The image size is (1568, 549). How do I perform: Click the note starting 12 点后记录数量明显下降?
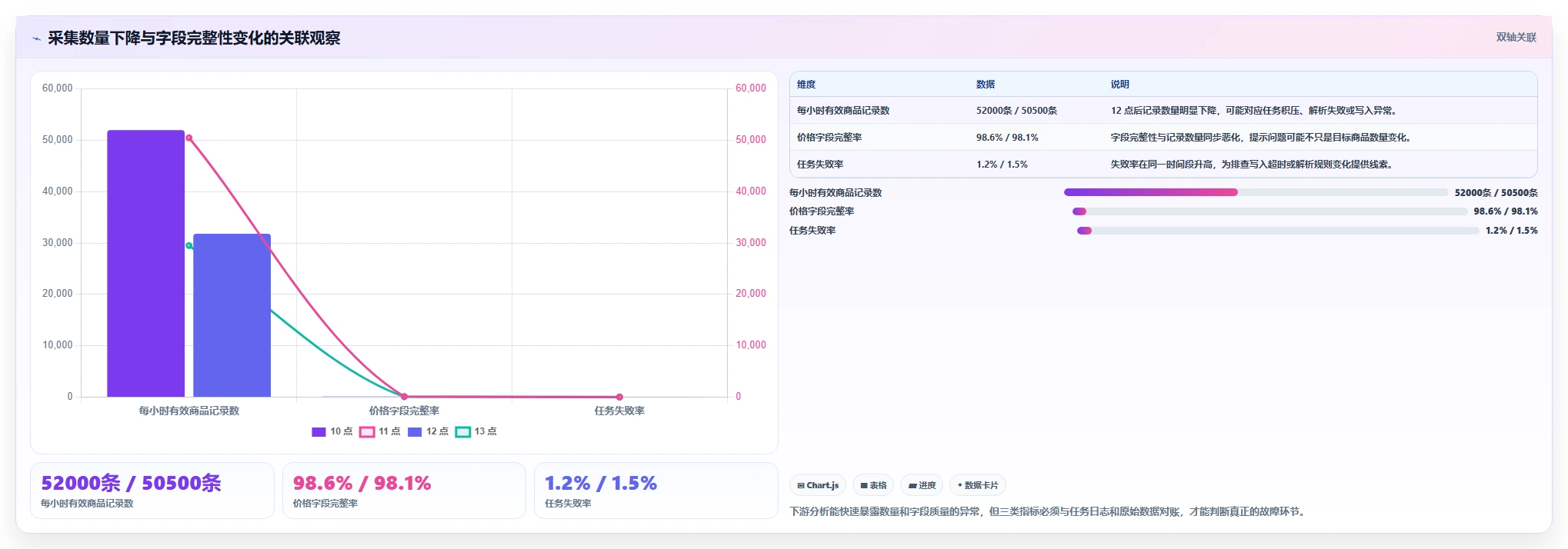pyautogui.click(x=1254, y=111)
